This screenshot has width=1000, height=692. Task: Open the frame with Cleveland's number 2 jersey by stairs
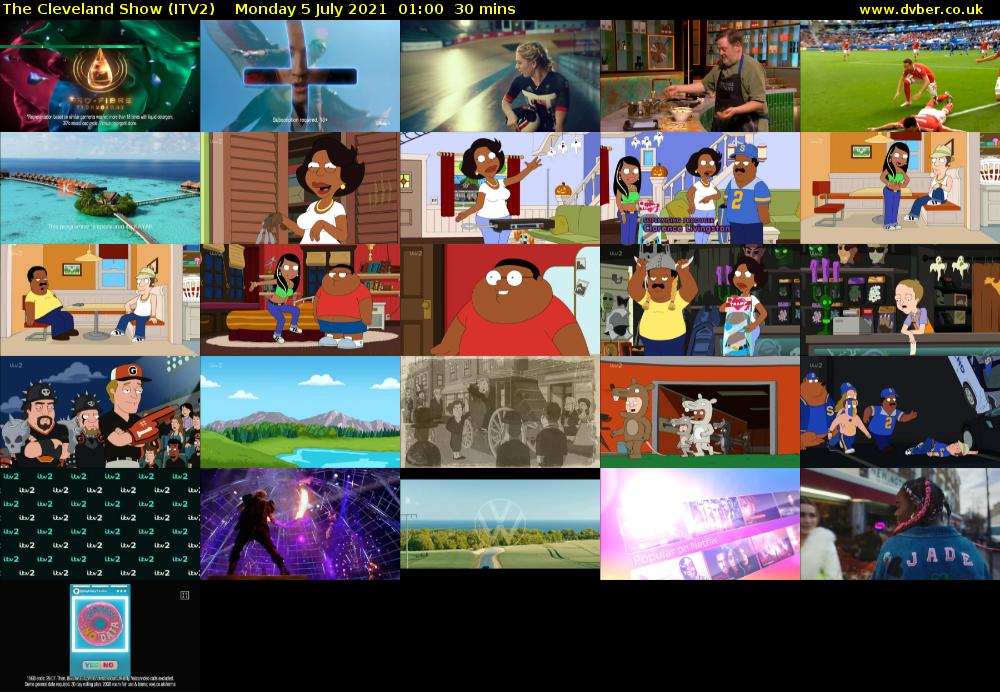click(x=700, y=188)
